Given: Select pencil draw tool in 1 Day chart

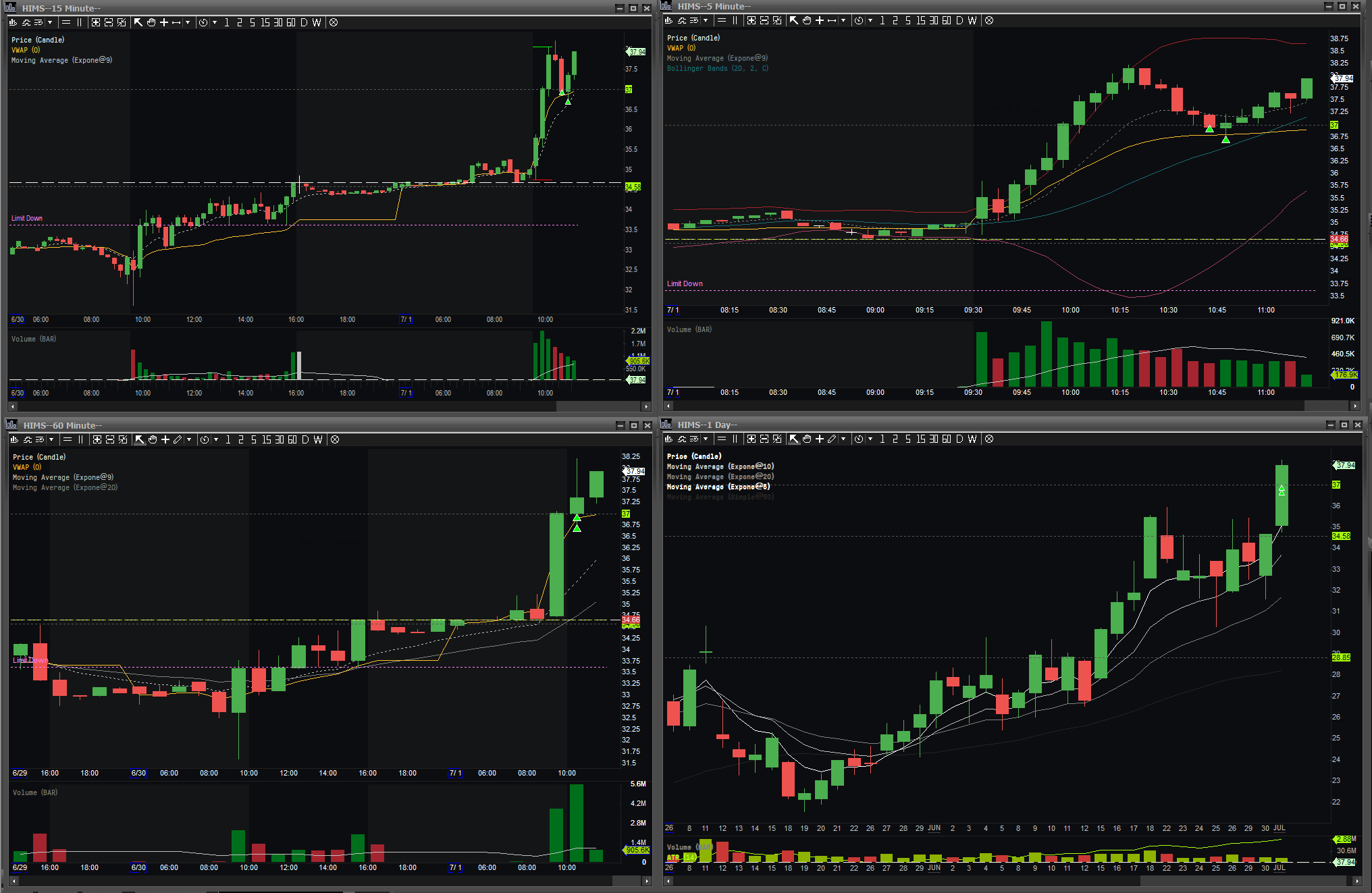Looking at the screenshot, I should tap(833, 439).
